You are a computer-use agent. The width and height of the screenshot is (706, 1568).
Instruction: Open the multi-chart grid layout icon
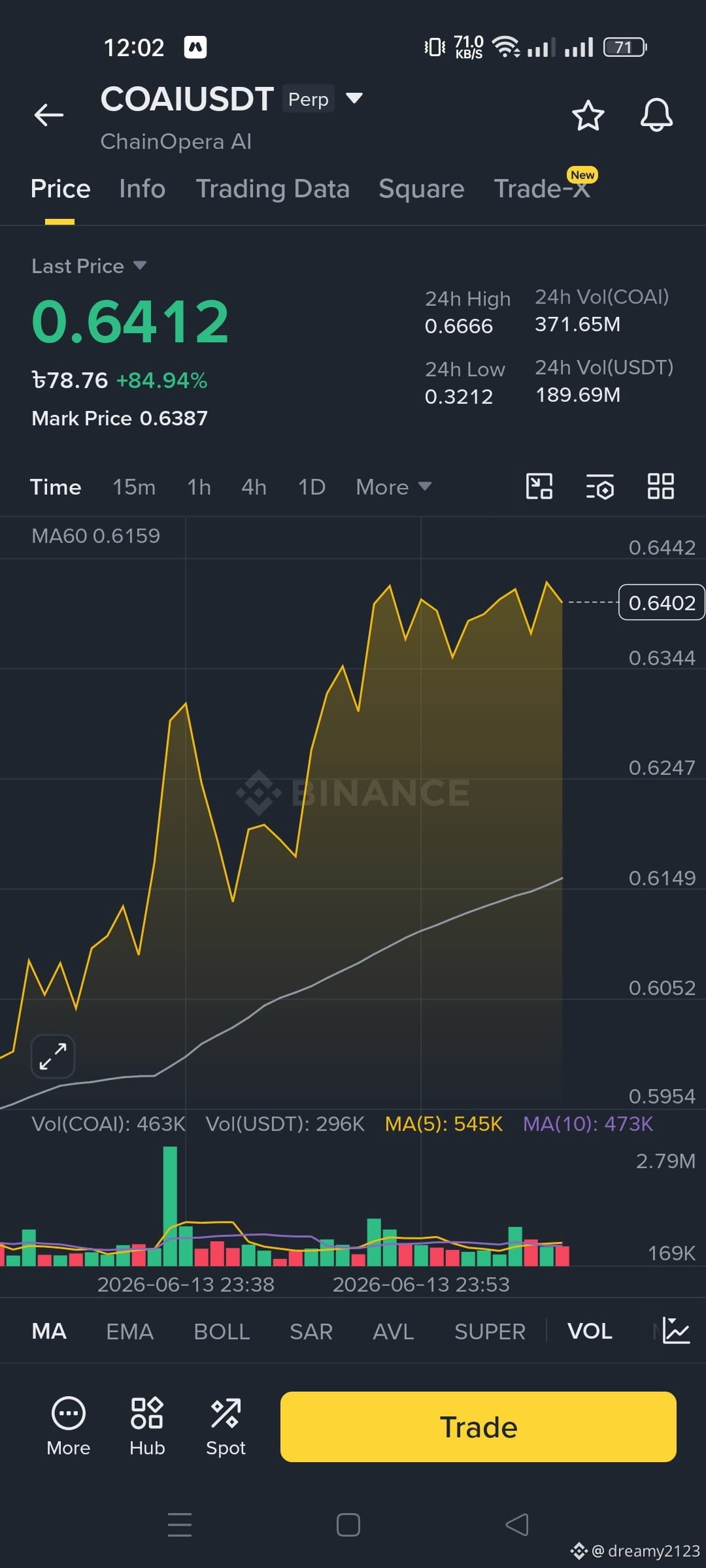[x=661, y=487]
